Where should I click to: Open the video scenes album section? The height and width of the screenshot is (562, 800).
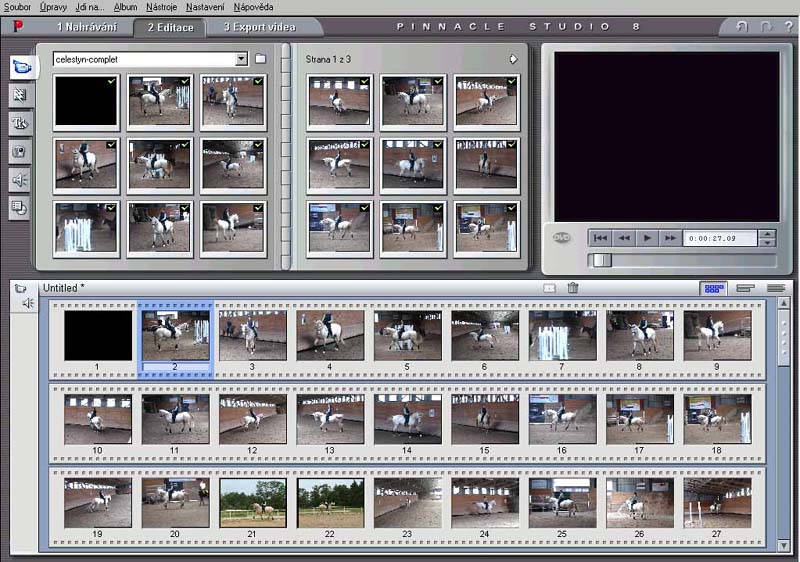pyautogui.click(x=20, y=67)
